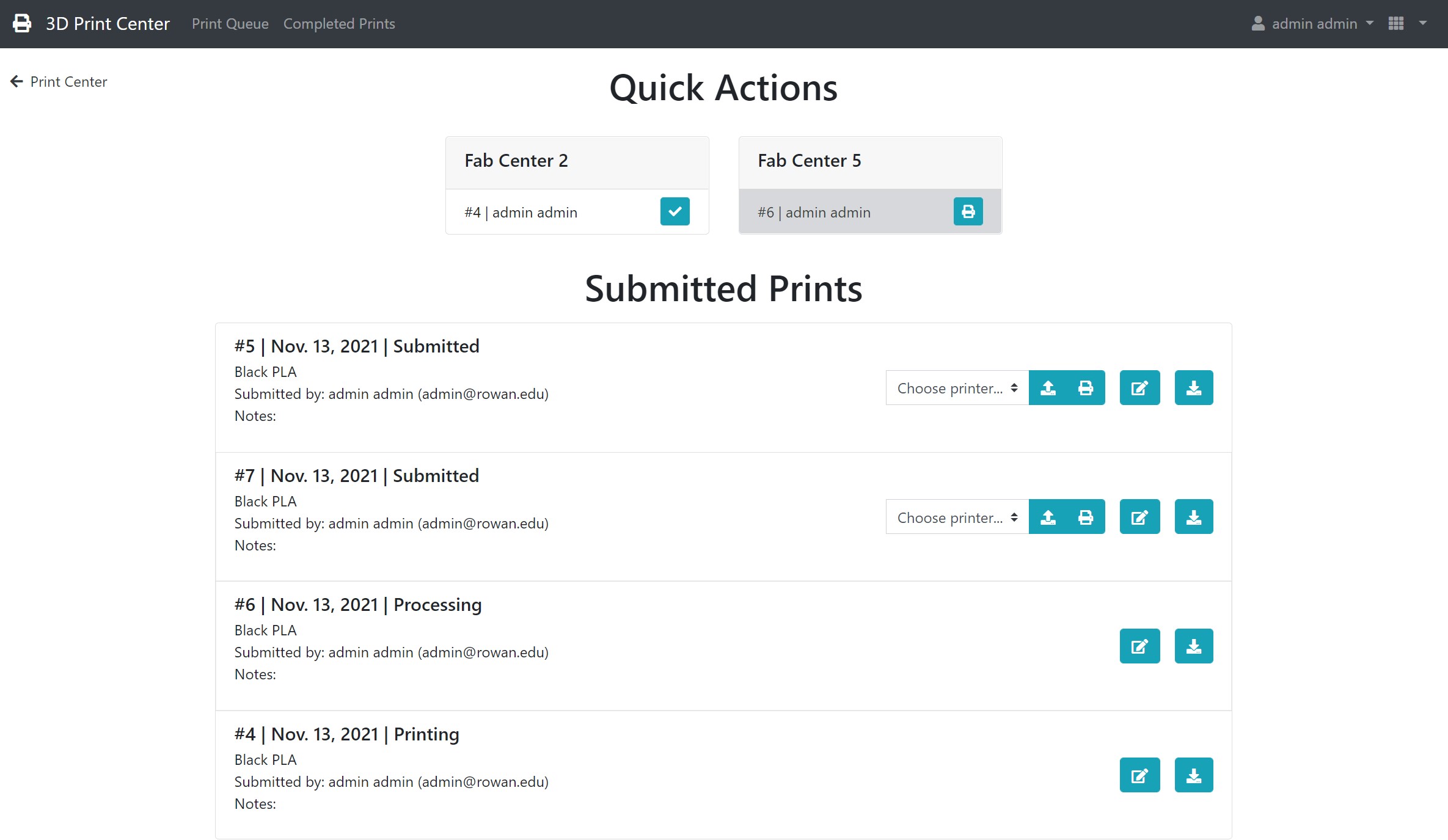The width and height of the screenshot is (1448, 840).
Task: Click heading '#5 | Nov. 13, 2021 | Submitted'
Action: [x=357, y=346]
